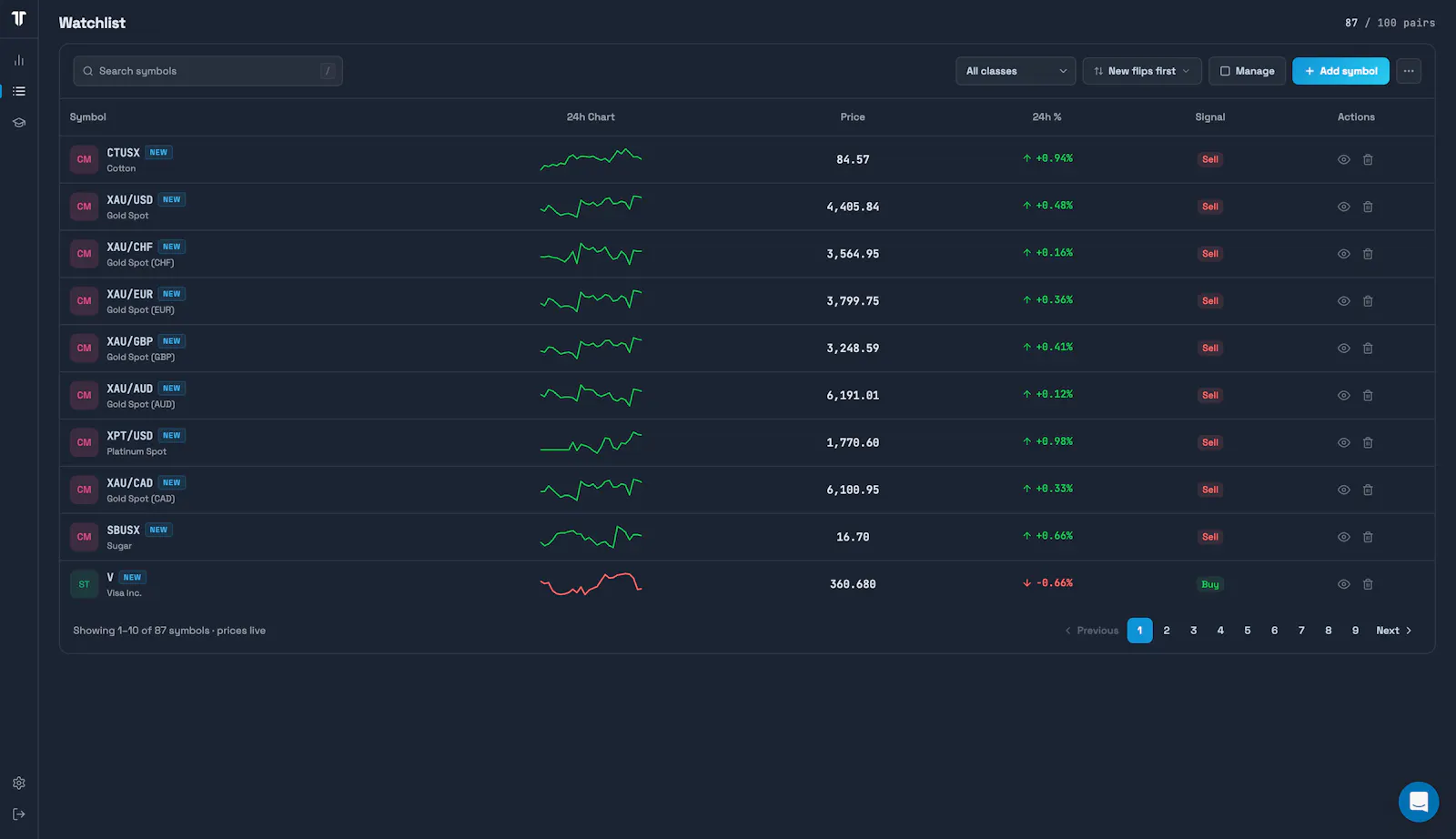Delete the XAU/CHF row

tap(1368, 254)
